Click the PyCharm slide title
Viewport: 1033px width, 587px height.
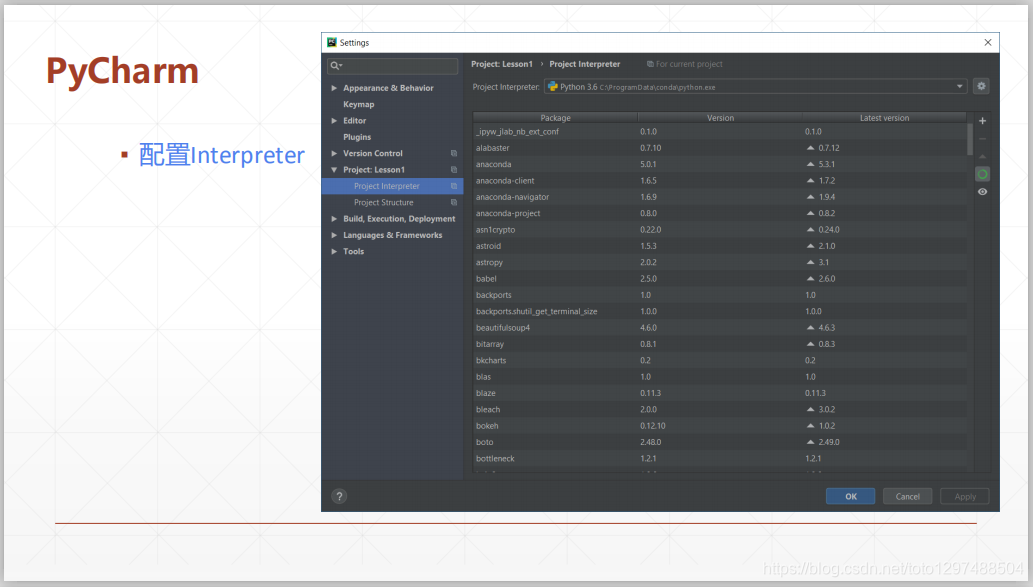tap(122, 72)
